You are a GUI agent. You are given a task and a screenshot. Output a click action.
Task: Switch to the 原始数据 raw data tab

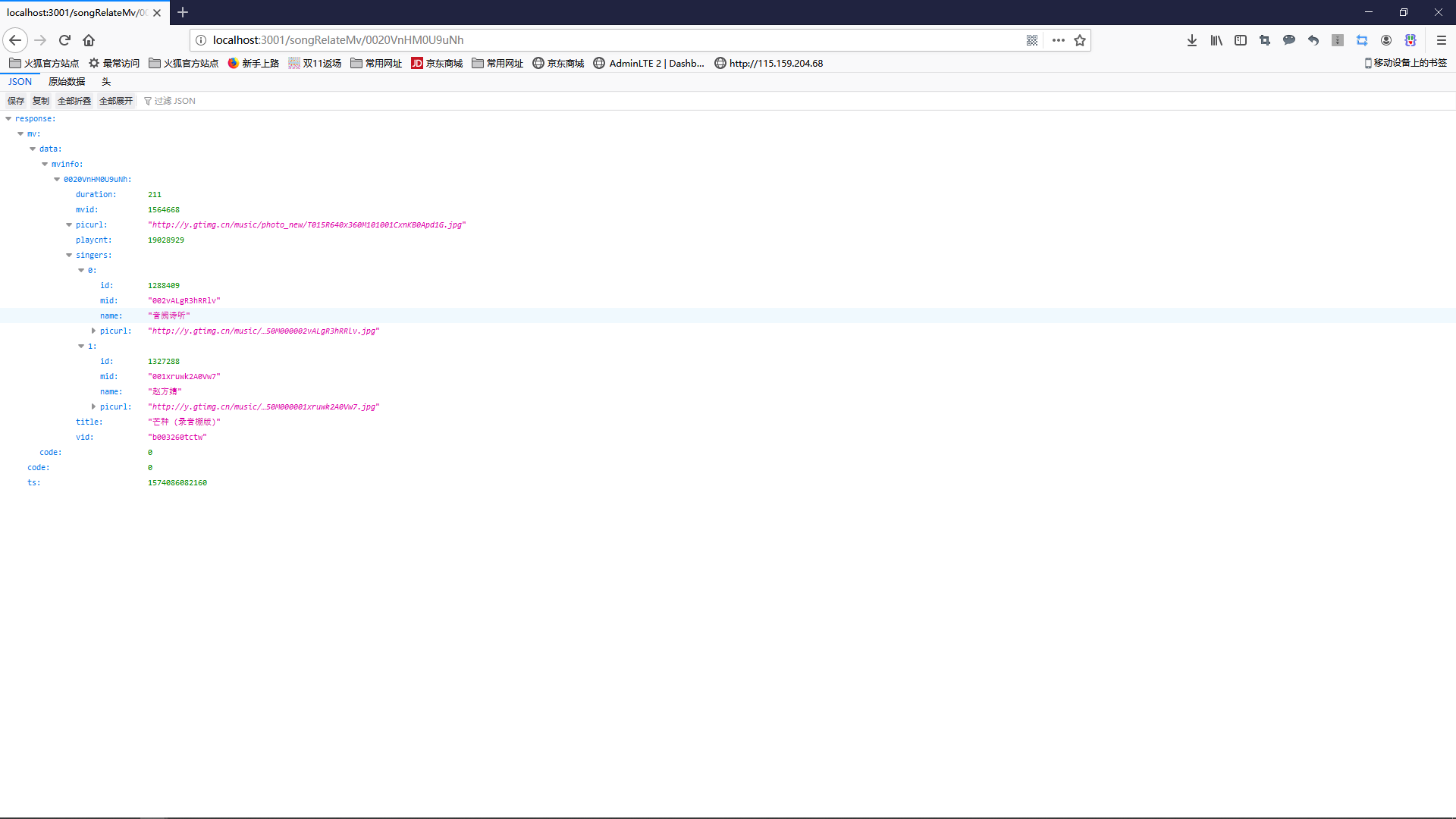[x=67, y=82]
